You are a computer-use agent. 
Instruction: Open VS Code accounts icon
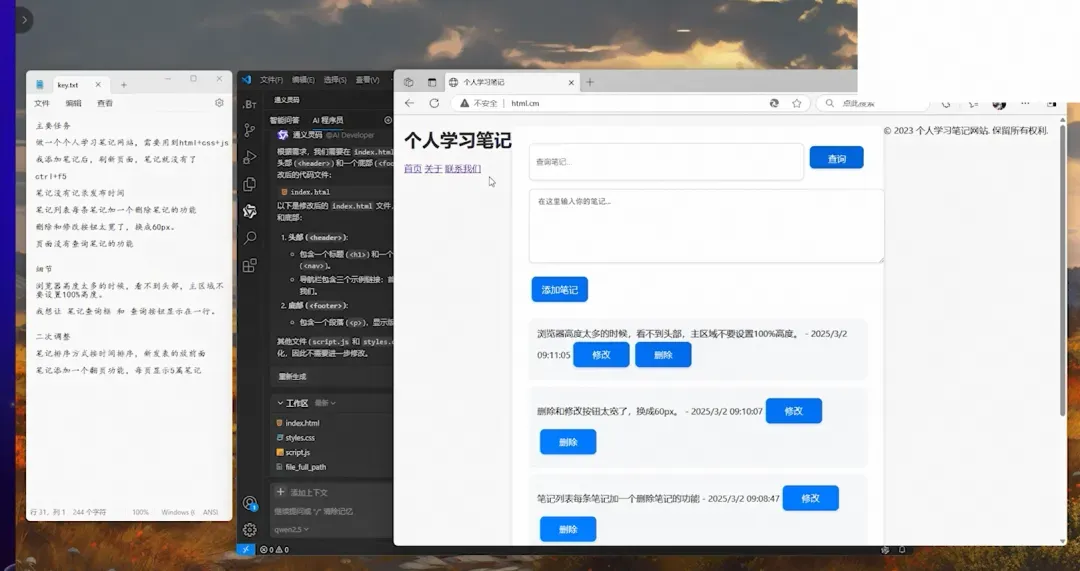[249, 503]
